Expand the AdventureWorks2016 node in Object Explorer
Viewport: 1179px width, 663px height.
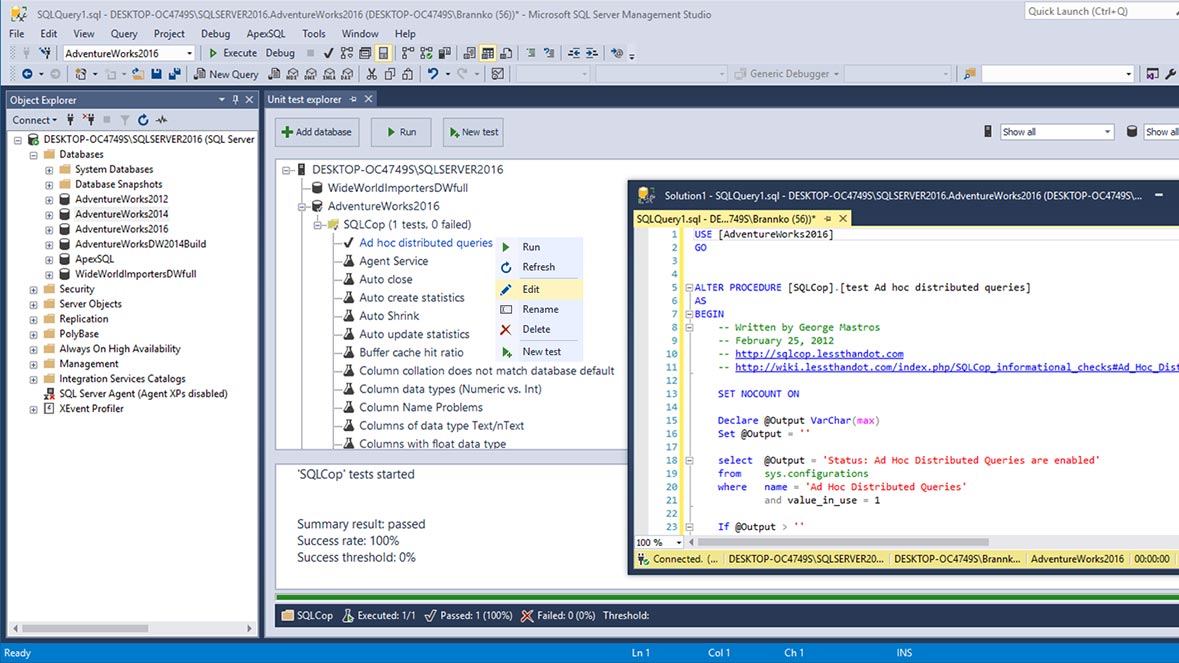pos(49,229)
